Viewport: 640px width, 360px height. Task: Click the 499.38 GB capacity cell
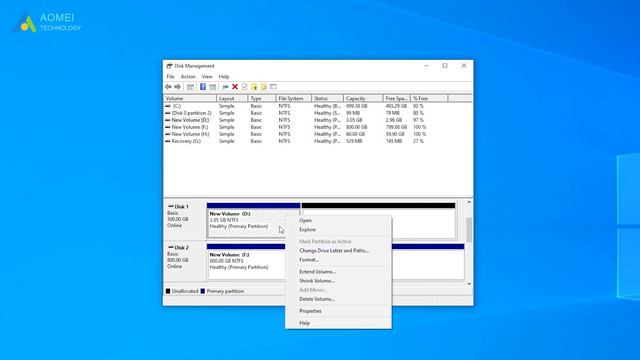click(357, 106)
